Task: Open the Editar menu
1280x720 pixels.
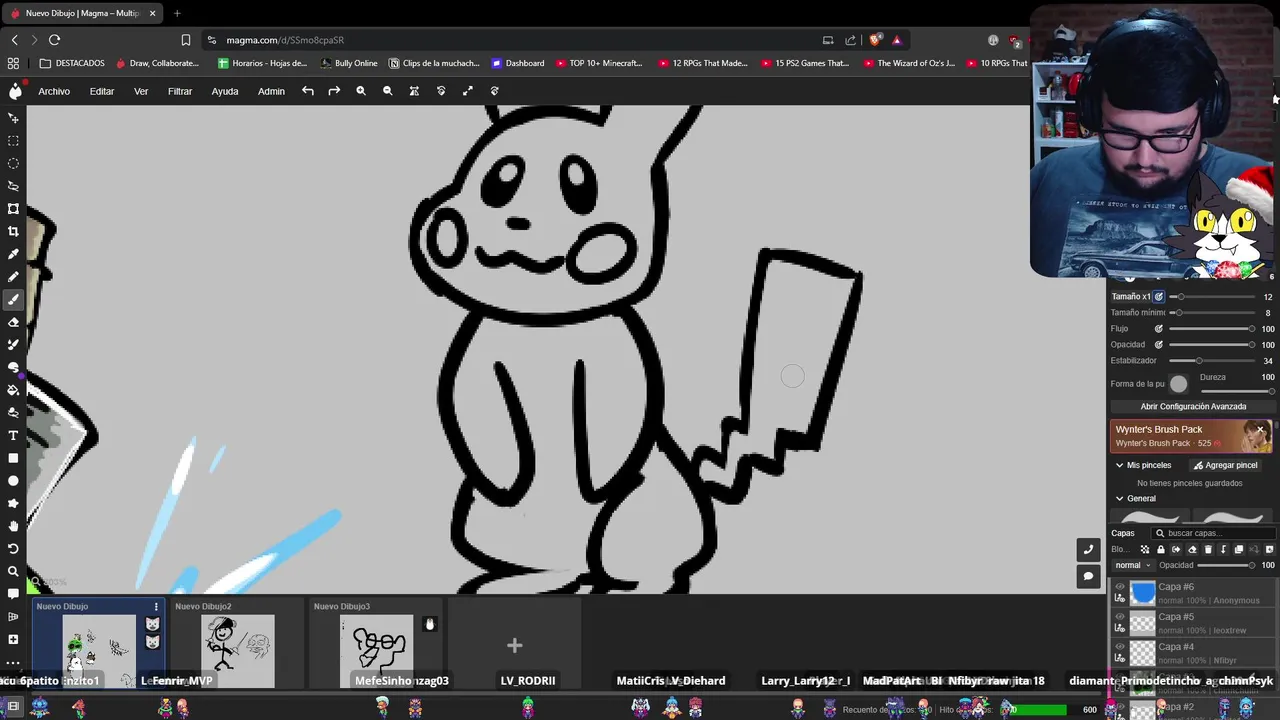Action: (102, 91)
